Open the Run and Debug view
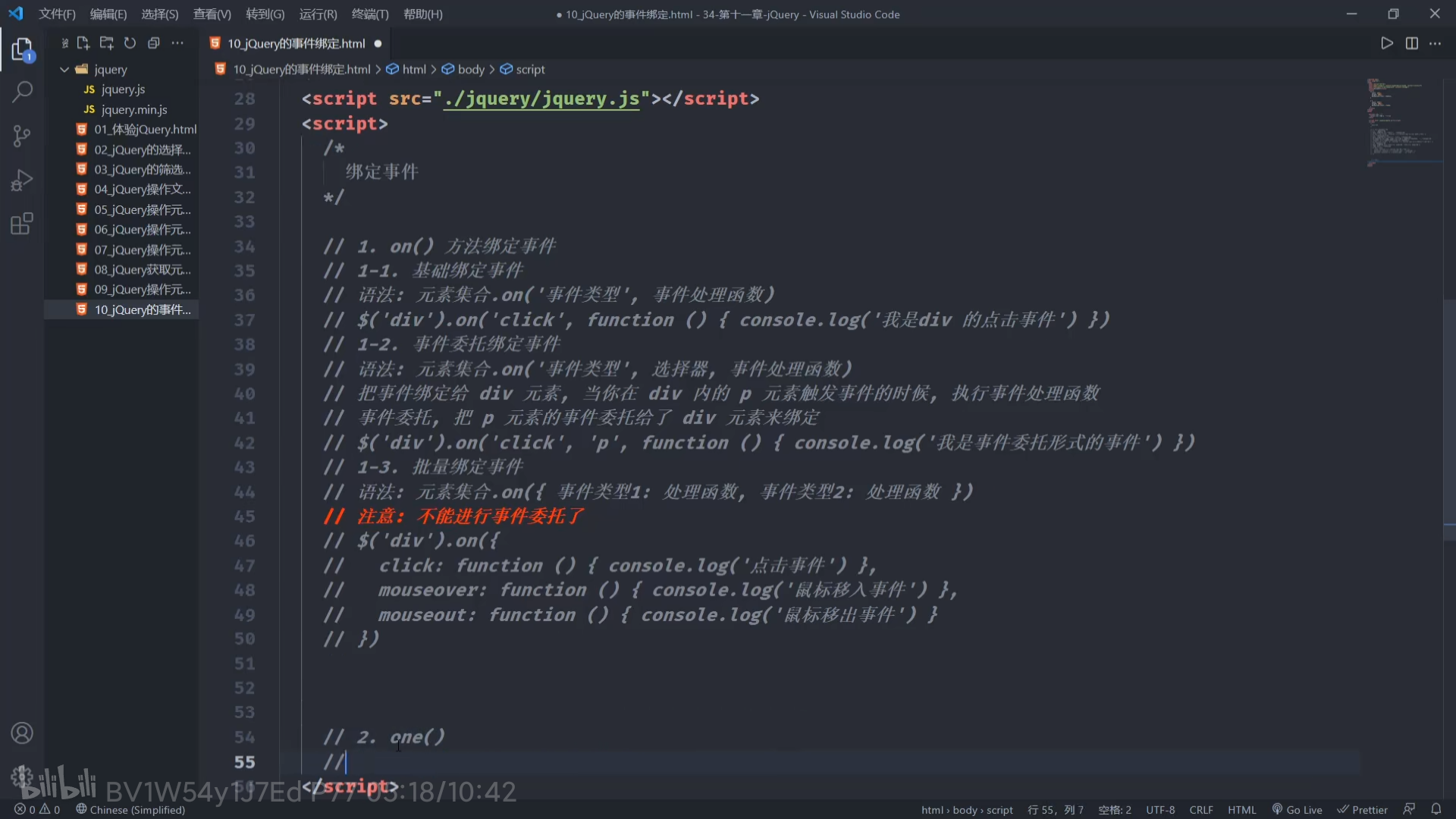The height and width of the screenshot is (819, 1456). [x=22, y=180]
